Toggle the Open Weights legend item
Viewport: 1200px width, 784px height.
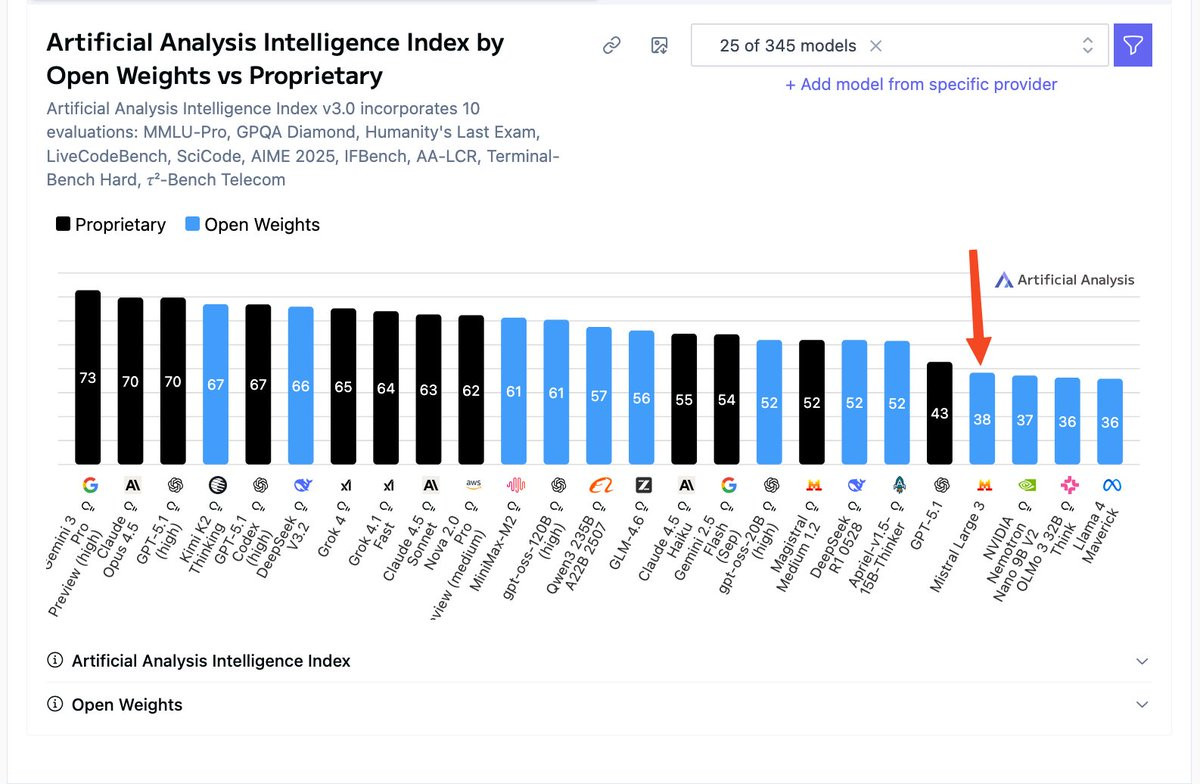252,225
